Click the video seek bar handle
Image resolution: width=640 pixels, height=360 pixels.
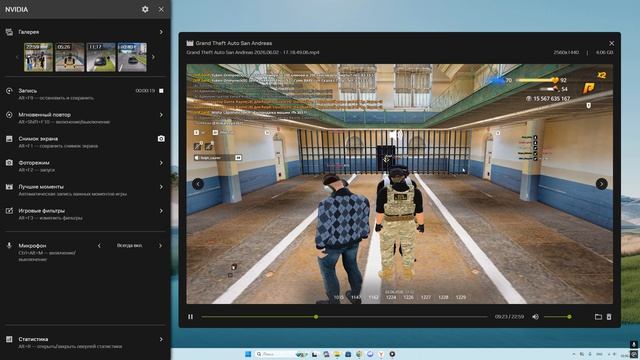316,317
